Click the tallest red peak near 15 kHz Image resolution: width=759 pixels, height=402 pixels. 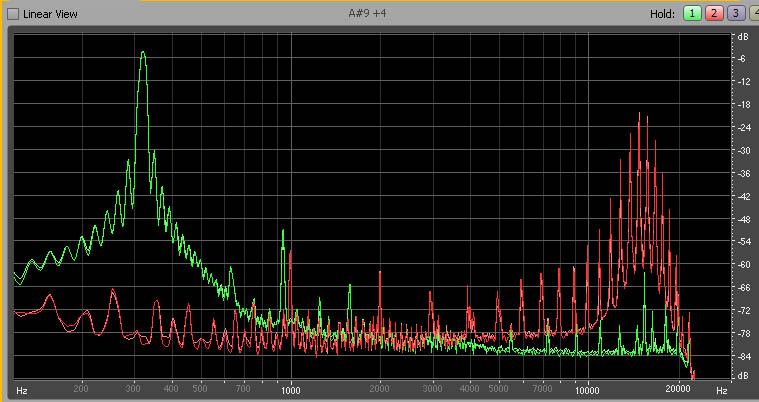(638, 116)
